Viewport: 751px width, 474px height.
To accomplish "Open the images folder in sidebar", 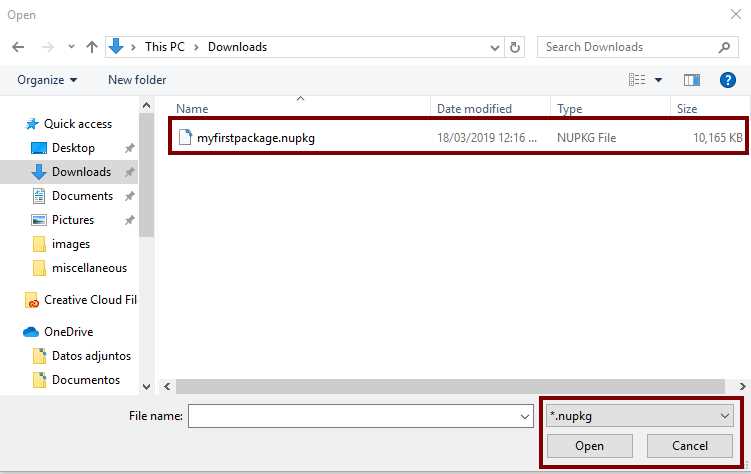I will [71, 244].
